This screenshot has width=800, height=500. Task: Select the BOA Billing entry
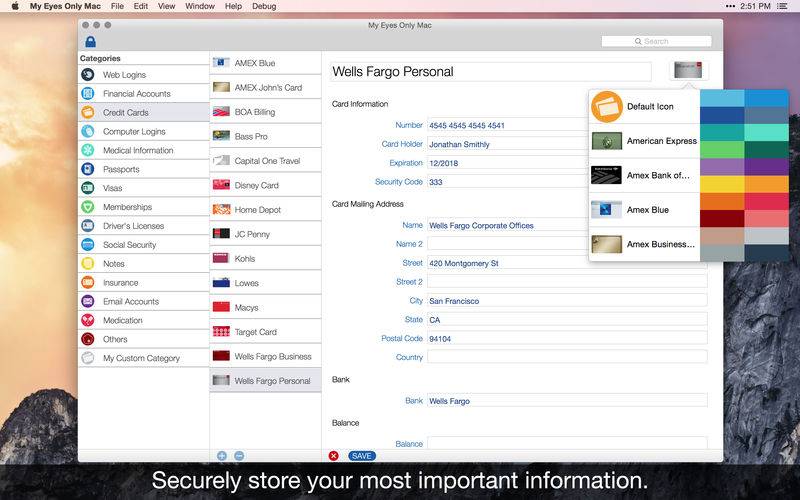pyautogui.click(x=265, y=112)
